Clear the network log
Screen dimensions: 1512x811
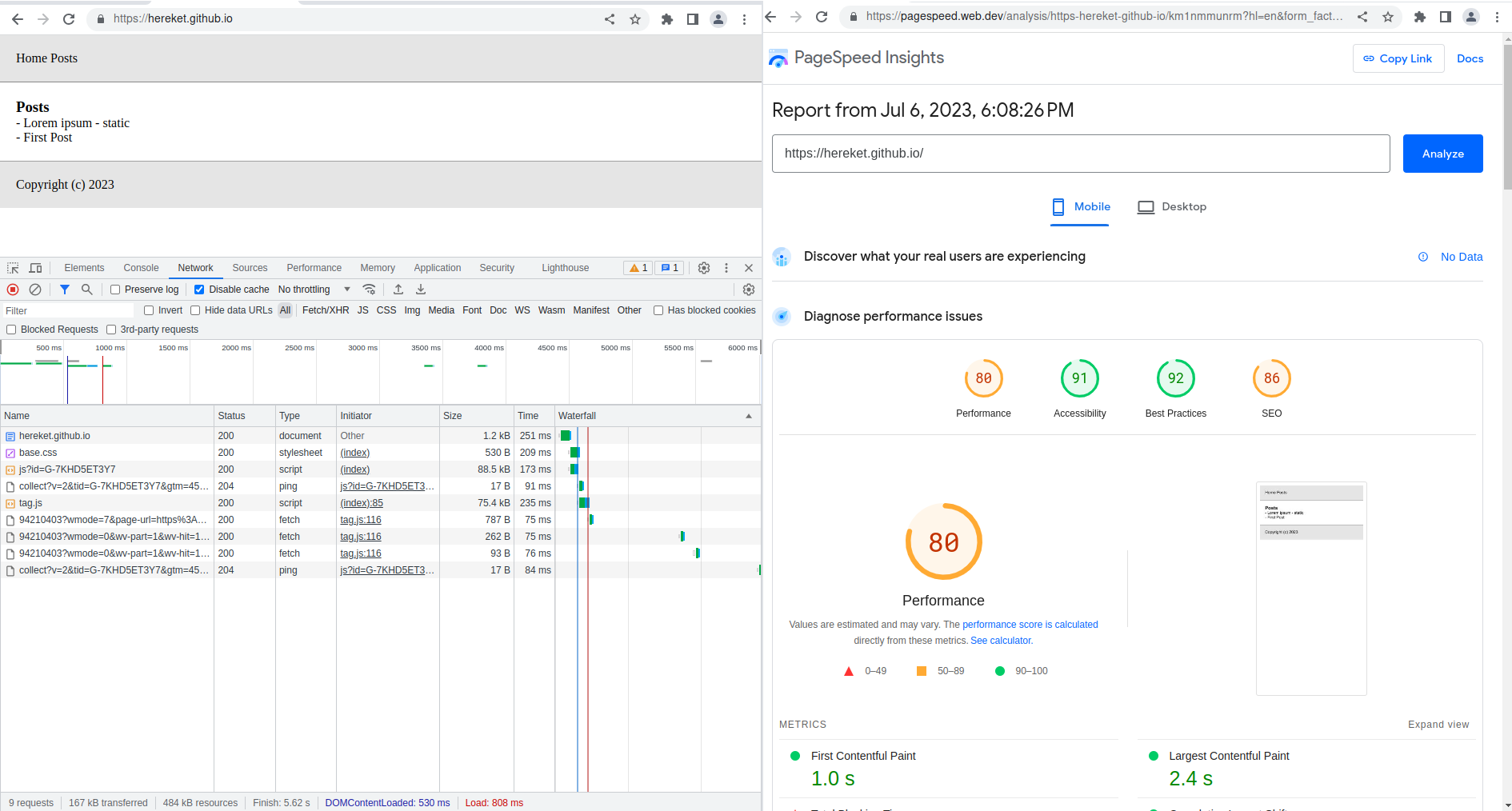point(35,290)
